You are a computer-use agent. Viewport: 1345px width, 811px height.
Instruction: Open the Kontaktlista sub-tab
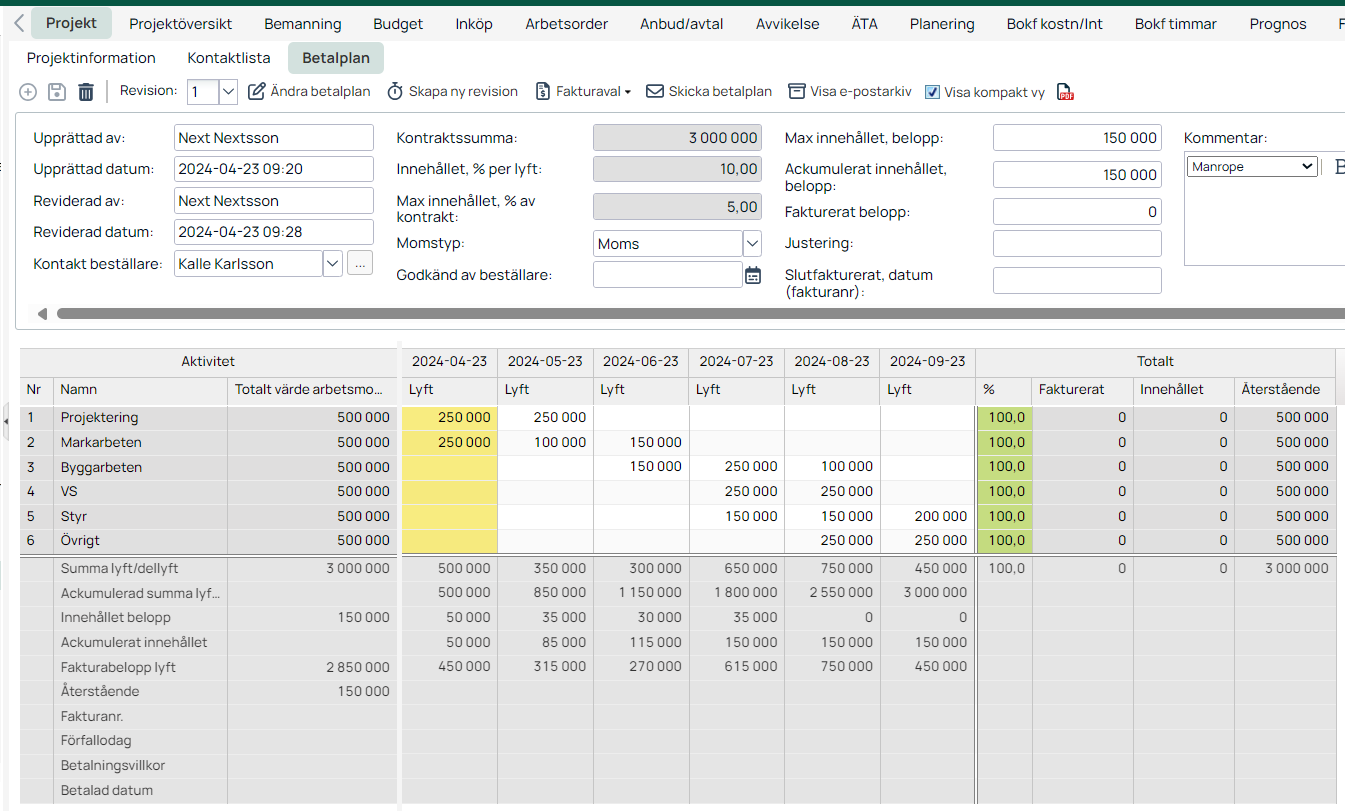(229, 58)
